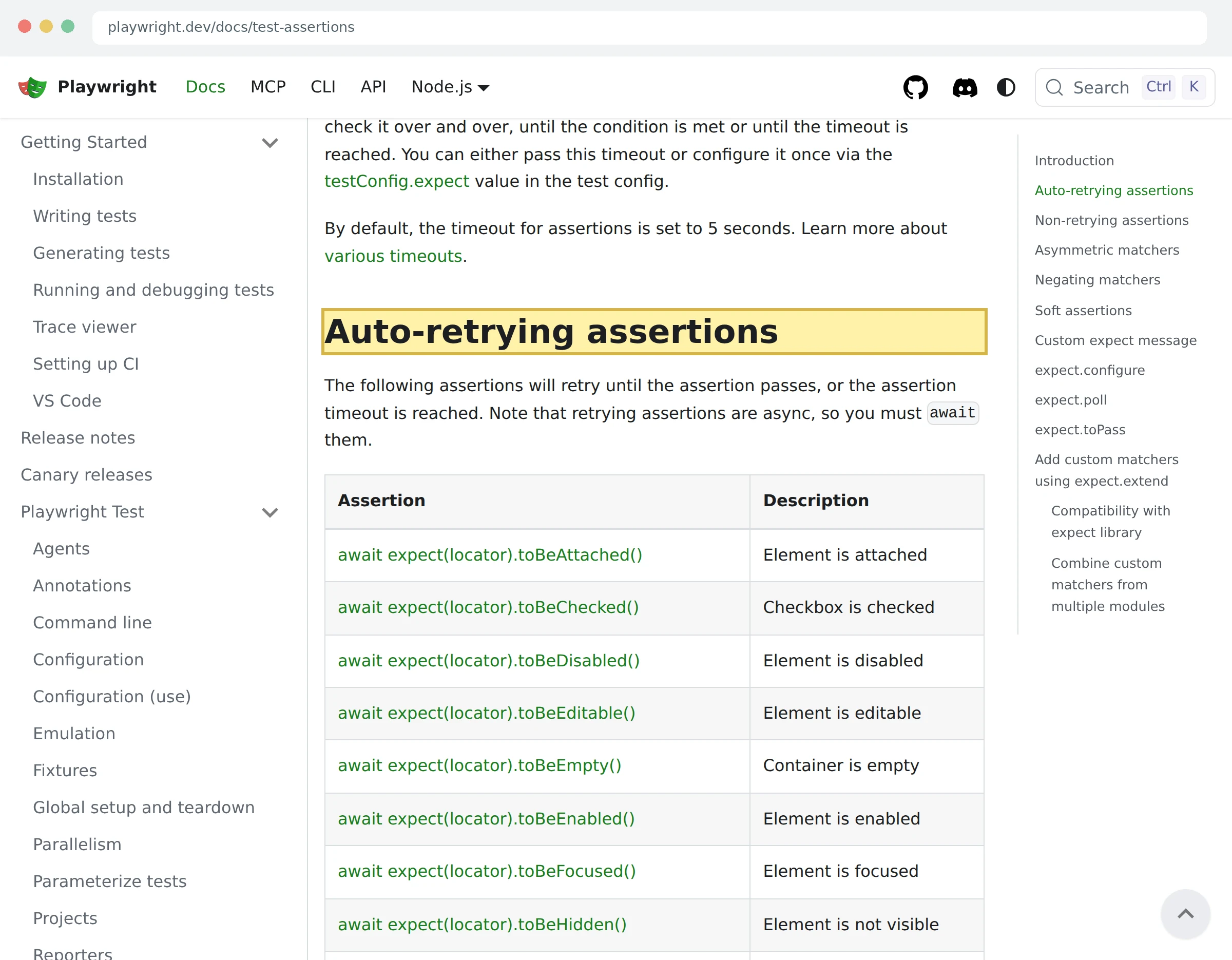Jump to Introduction in table of contents
This screenshot has width=1232, height=960.
coord(1074,161)
